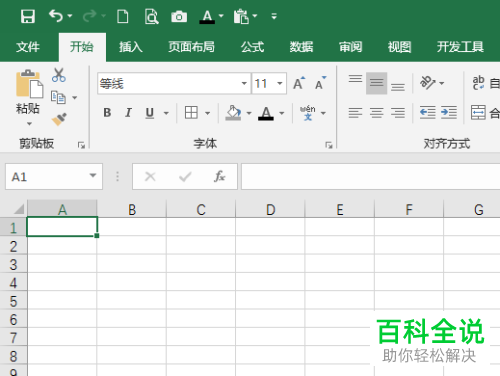Toggle Underline formatting
Image resolution: width=500 pixels, height=376 pixels.
tap(150, 113)
